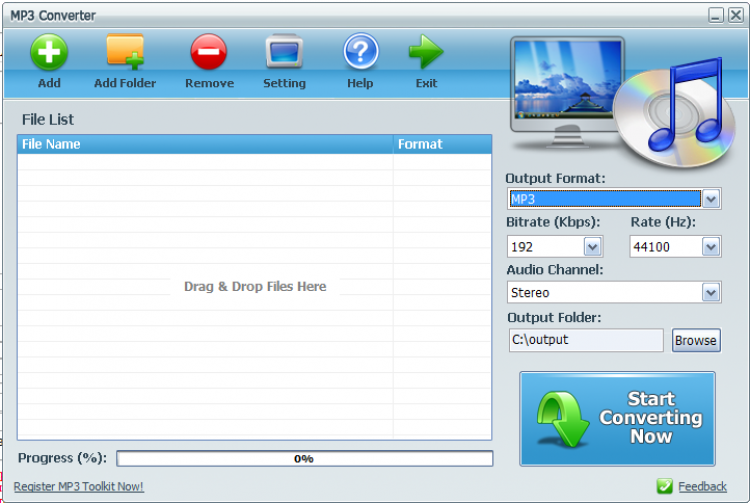The height and width of the screenshot is (503, 750).
Task: Expand the Output Format dropdown arrow
Action: click(711, 199)
